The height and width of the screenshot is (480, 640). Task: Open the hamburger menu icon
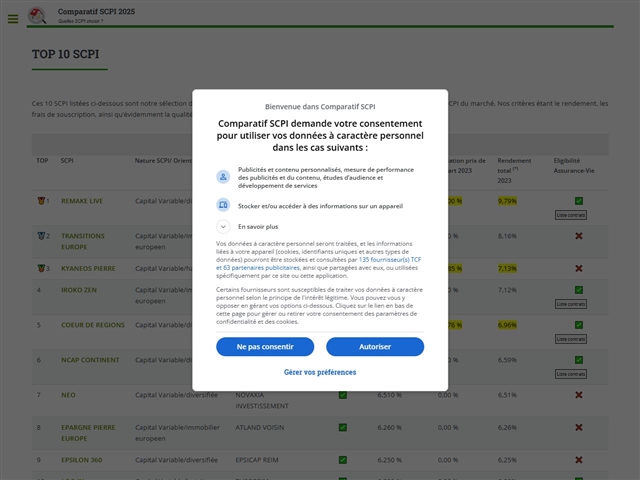[13, 19]
